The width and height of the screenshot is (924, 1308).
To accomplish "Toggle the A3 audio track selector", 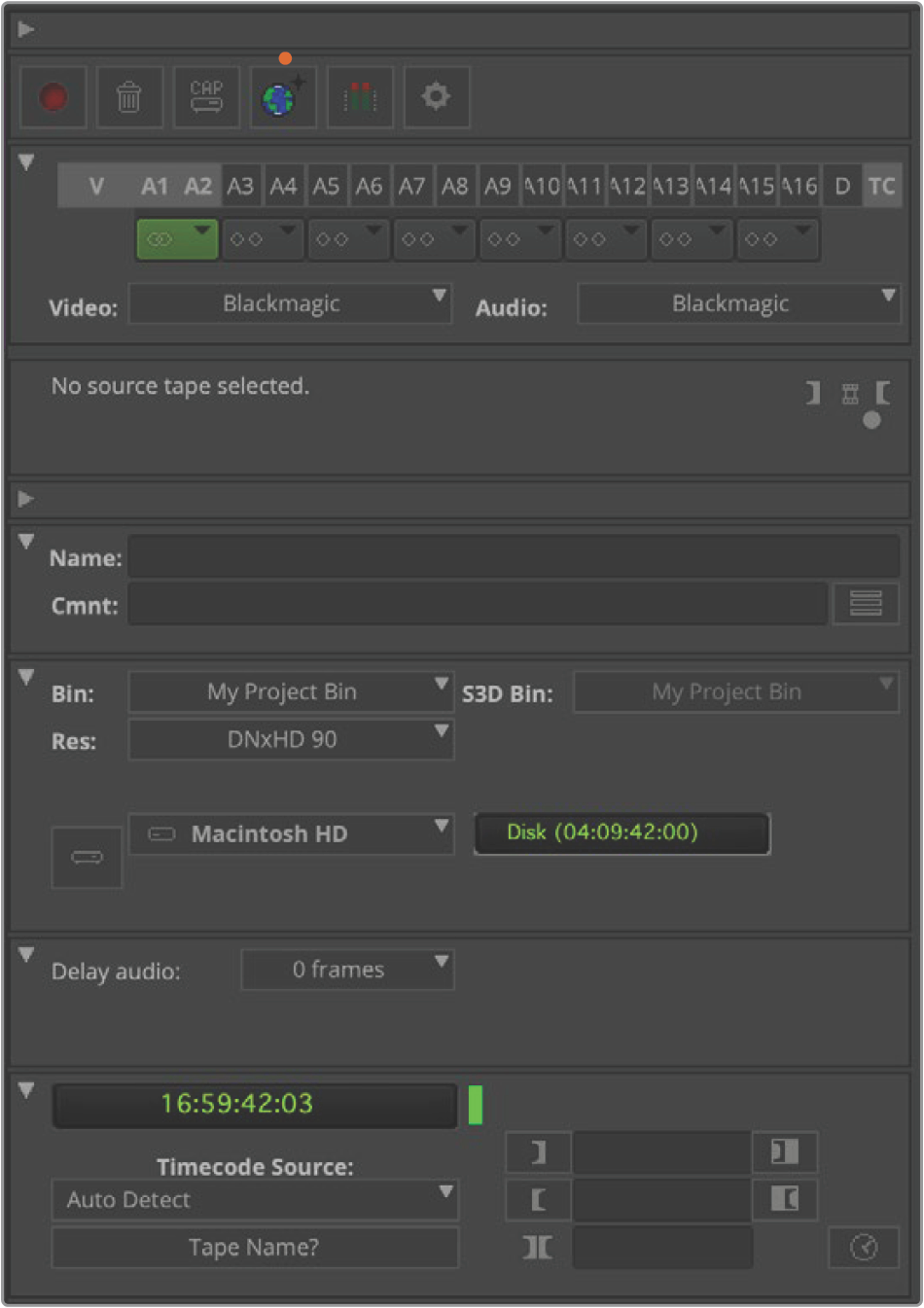I will (x=240, y=186).
